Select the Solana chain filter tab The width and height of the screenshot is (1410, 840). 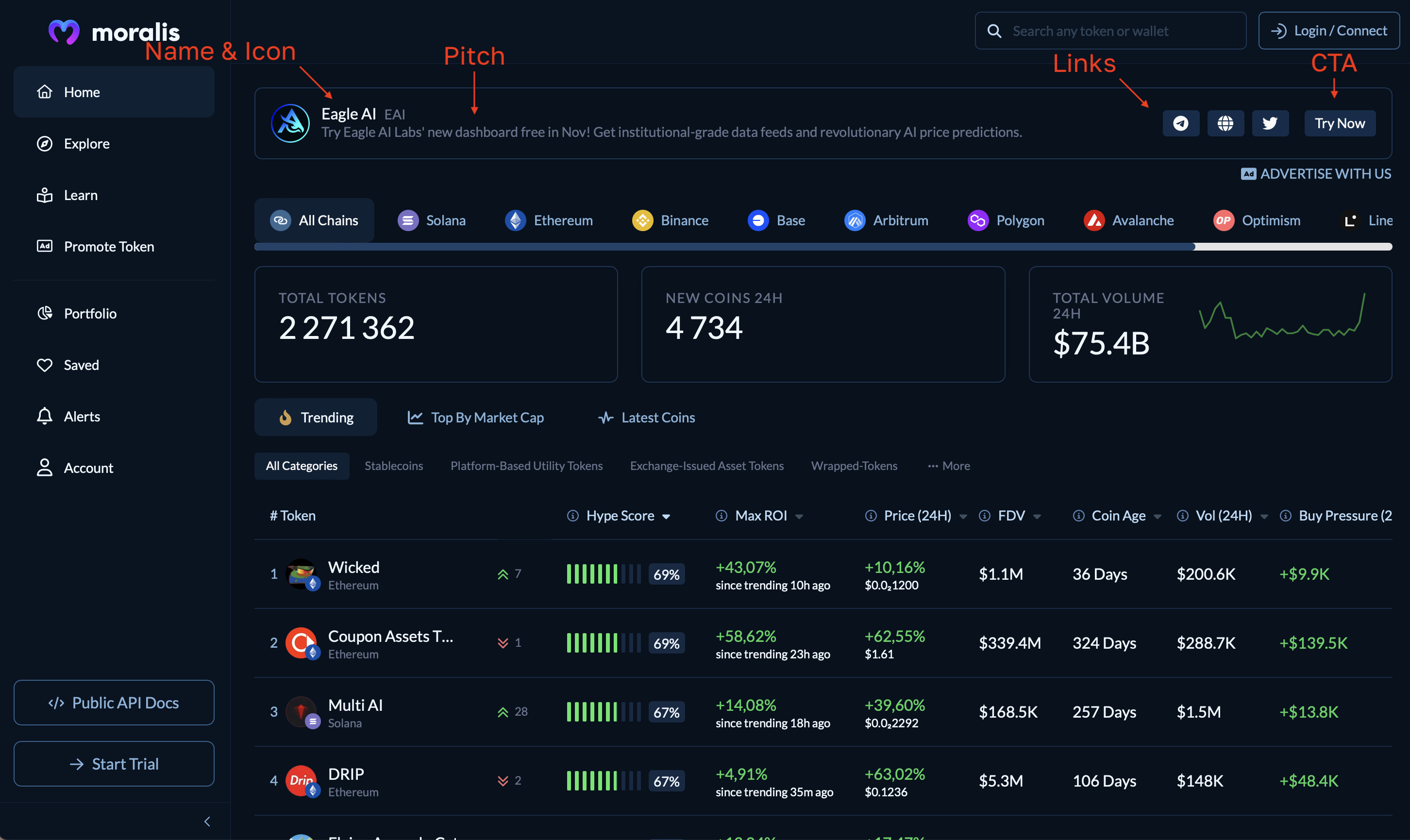coord(432,219)
